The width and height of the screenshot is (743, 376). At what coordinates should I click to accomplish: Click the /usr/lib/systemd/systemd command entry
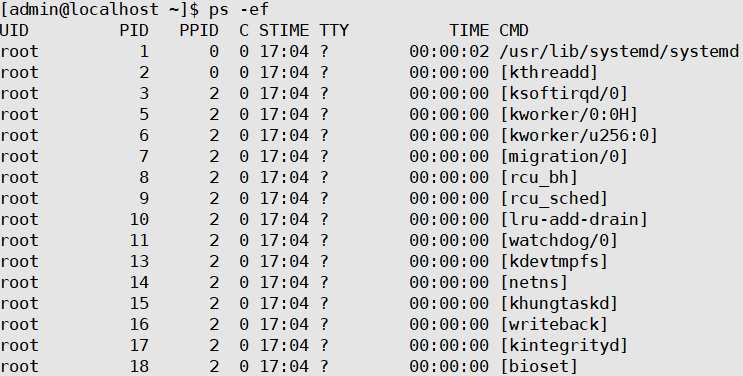pyautogui.click(x=619, y=52)
